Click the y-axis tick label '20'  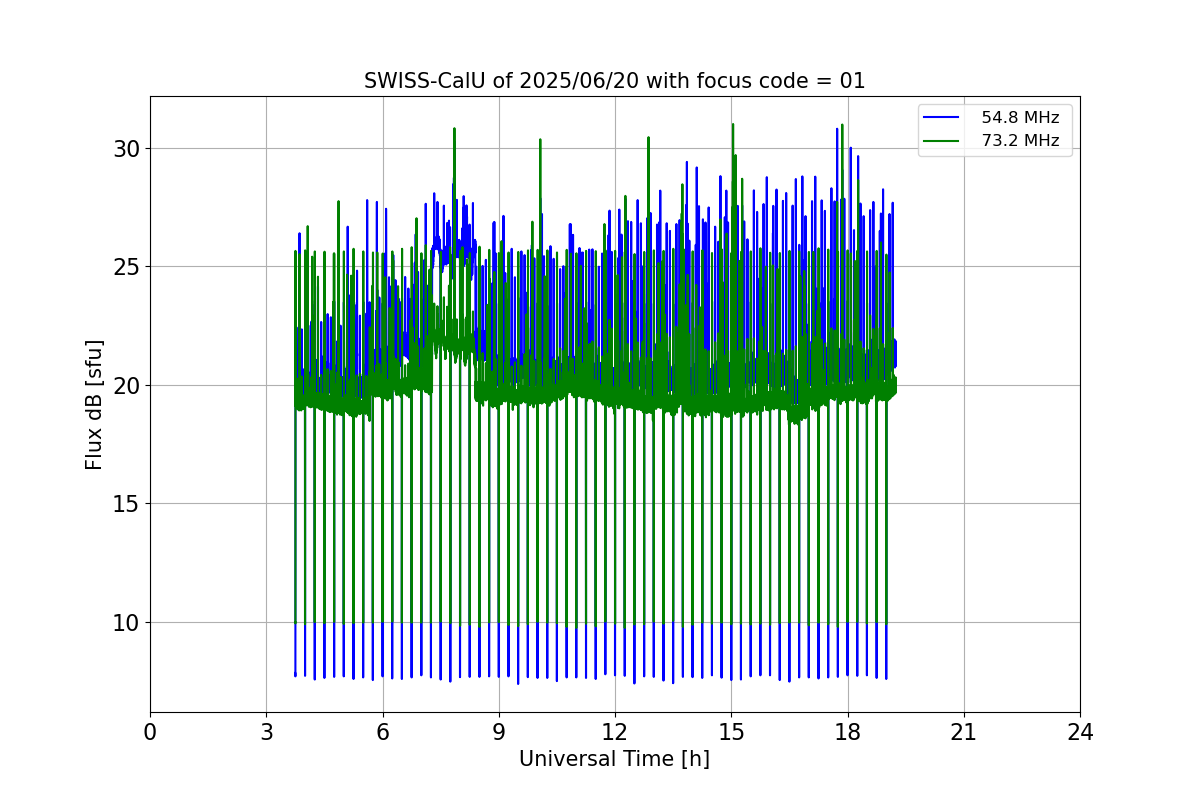pyautogui.click(x=128, y=386)
